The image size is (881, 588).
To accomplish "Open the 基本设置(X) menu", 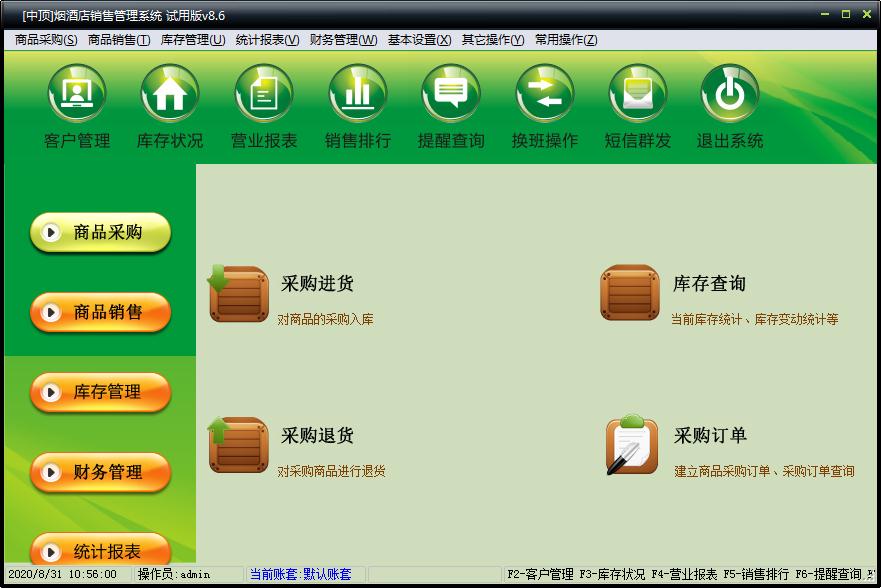I will point(419,40).
